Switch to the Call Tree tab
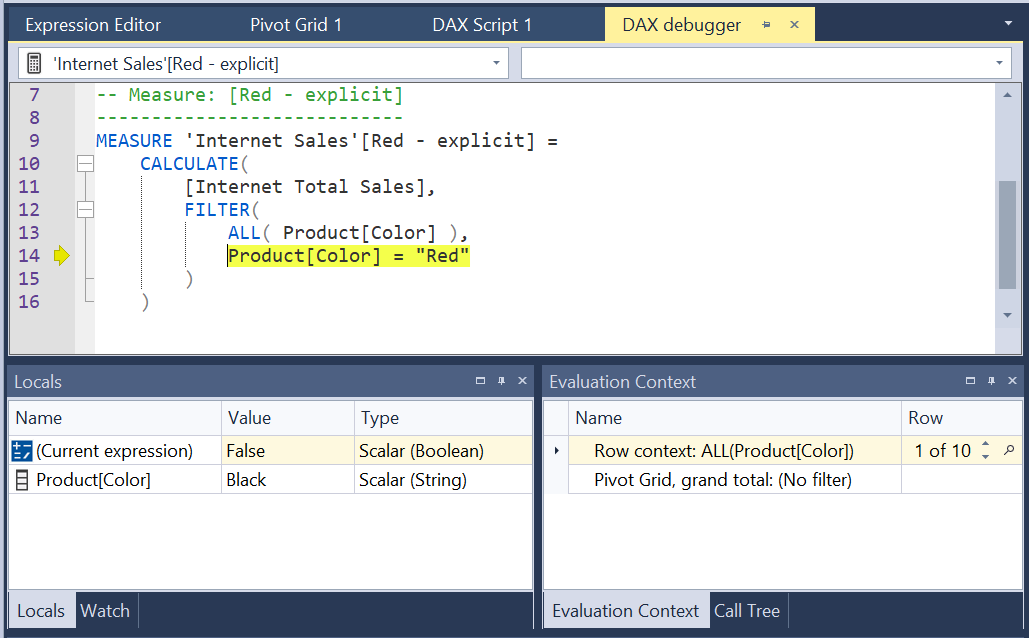 (747, 610)
